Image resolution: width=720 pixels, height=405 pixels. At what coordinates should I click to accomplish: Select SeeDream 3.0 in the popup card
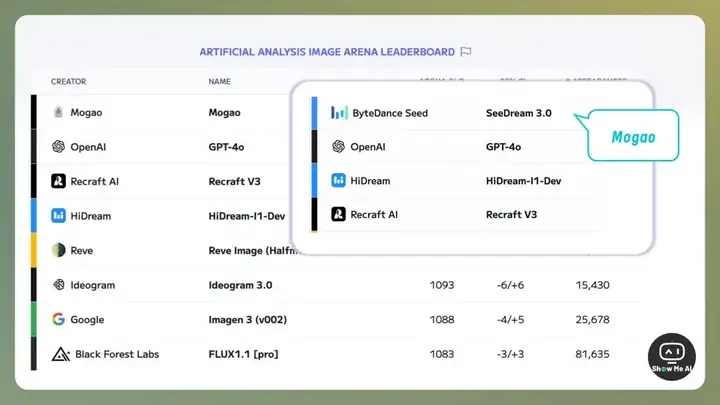point(519,113)
